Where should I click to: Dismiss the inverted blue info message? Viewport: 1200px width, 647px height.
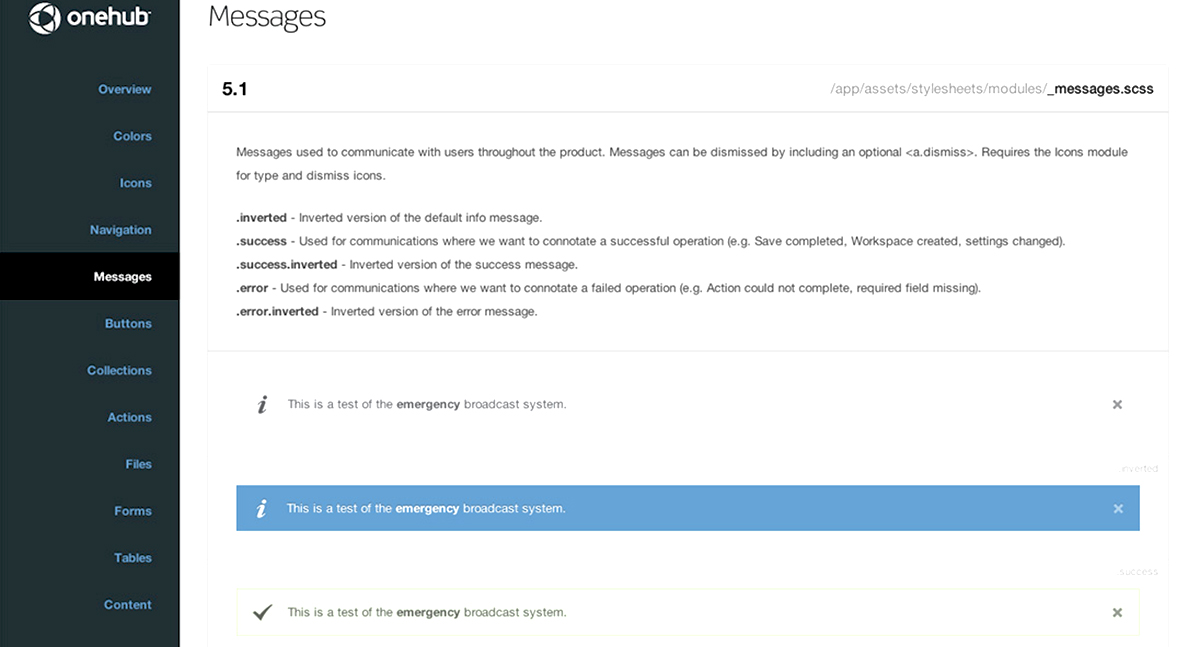tap(1118, 509)
